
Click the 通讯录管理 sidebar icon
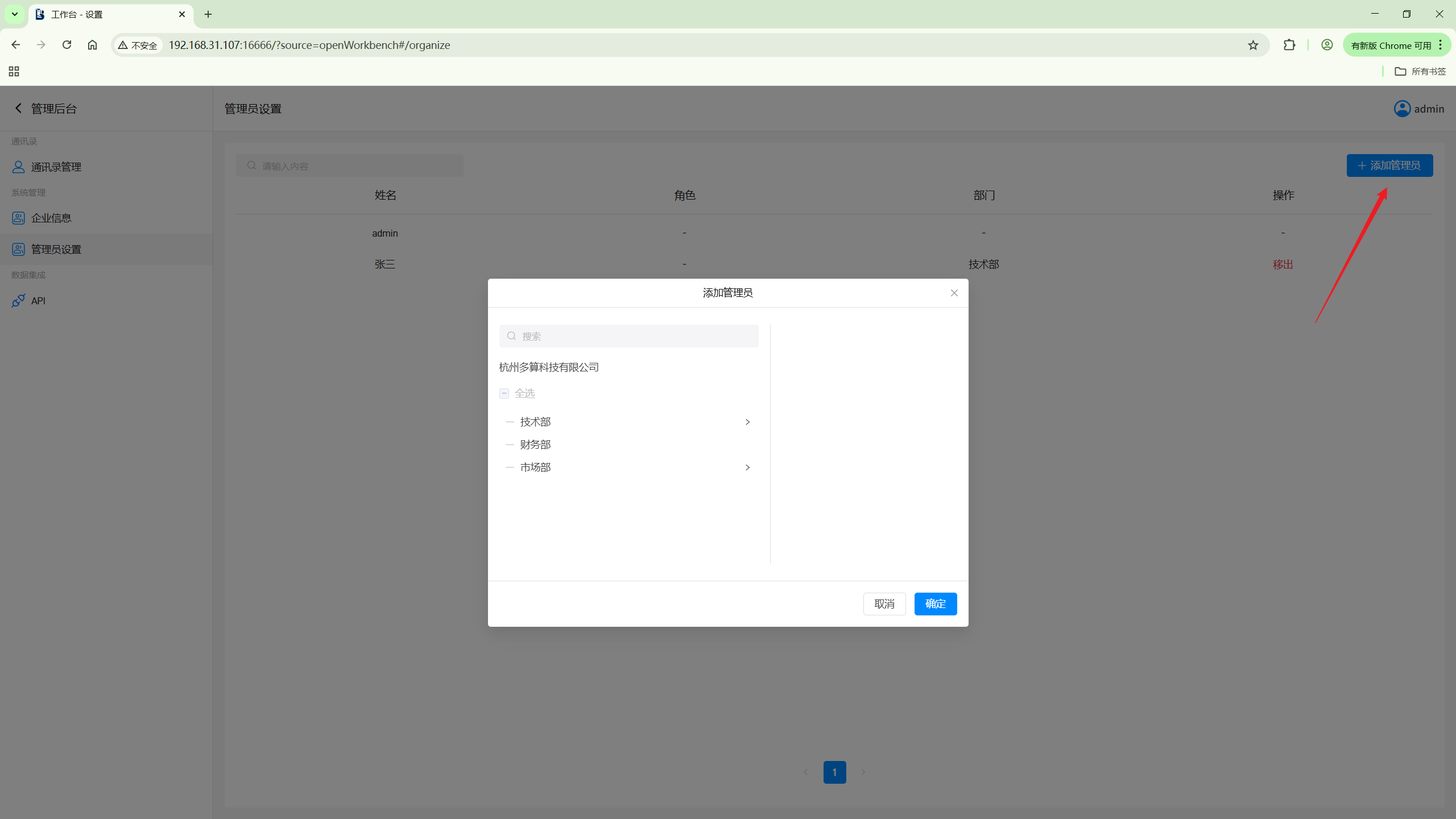(18, 167)
